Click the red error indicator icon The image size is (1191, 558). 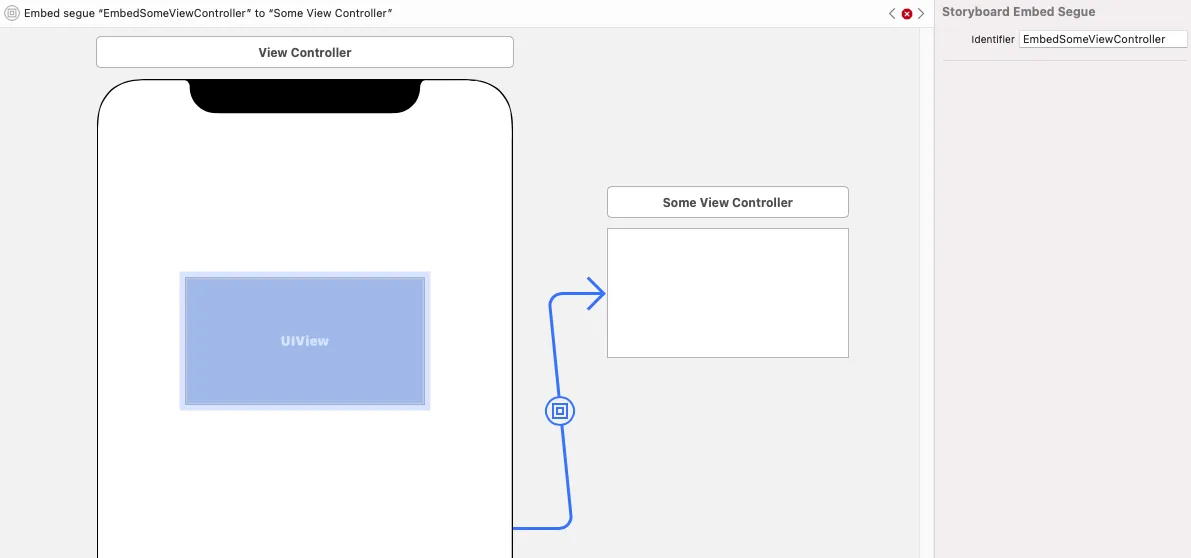tap(907, 14)
